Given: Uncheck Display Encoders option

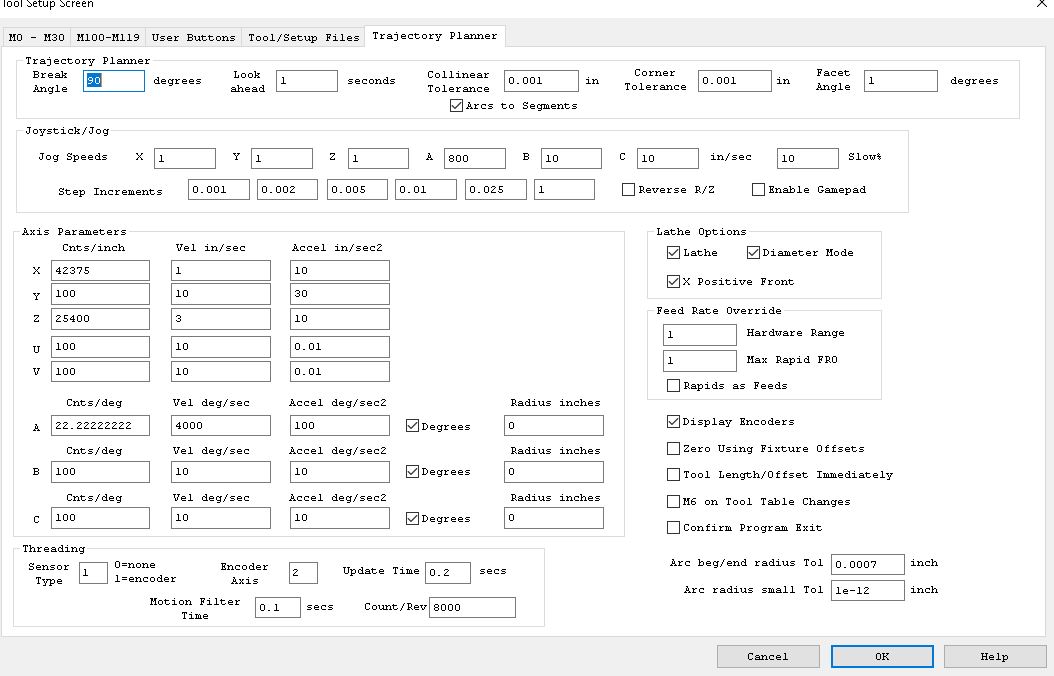Looking at the screenshot, I should coord(673,422).
